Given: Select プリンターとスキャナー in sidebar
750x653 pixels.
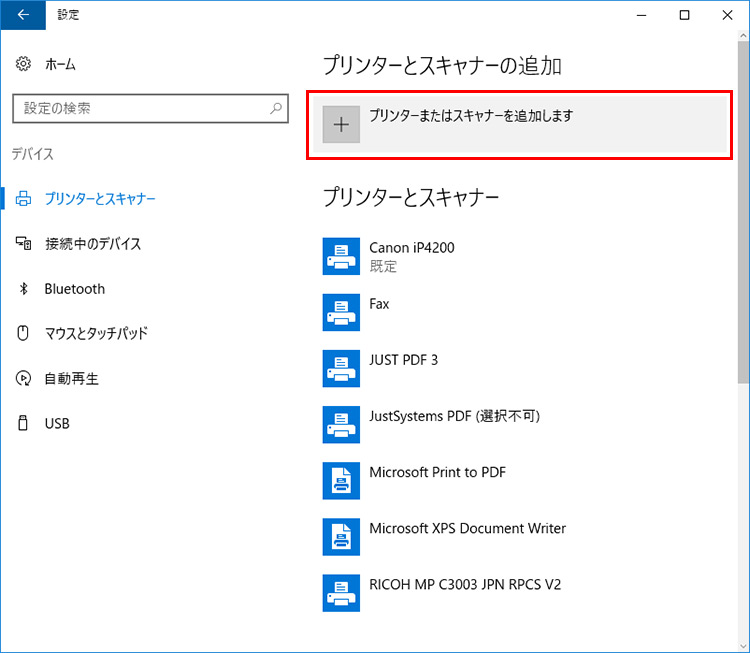Looking at the screenshot, I should click(x=99, y=199).
